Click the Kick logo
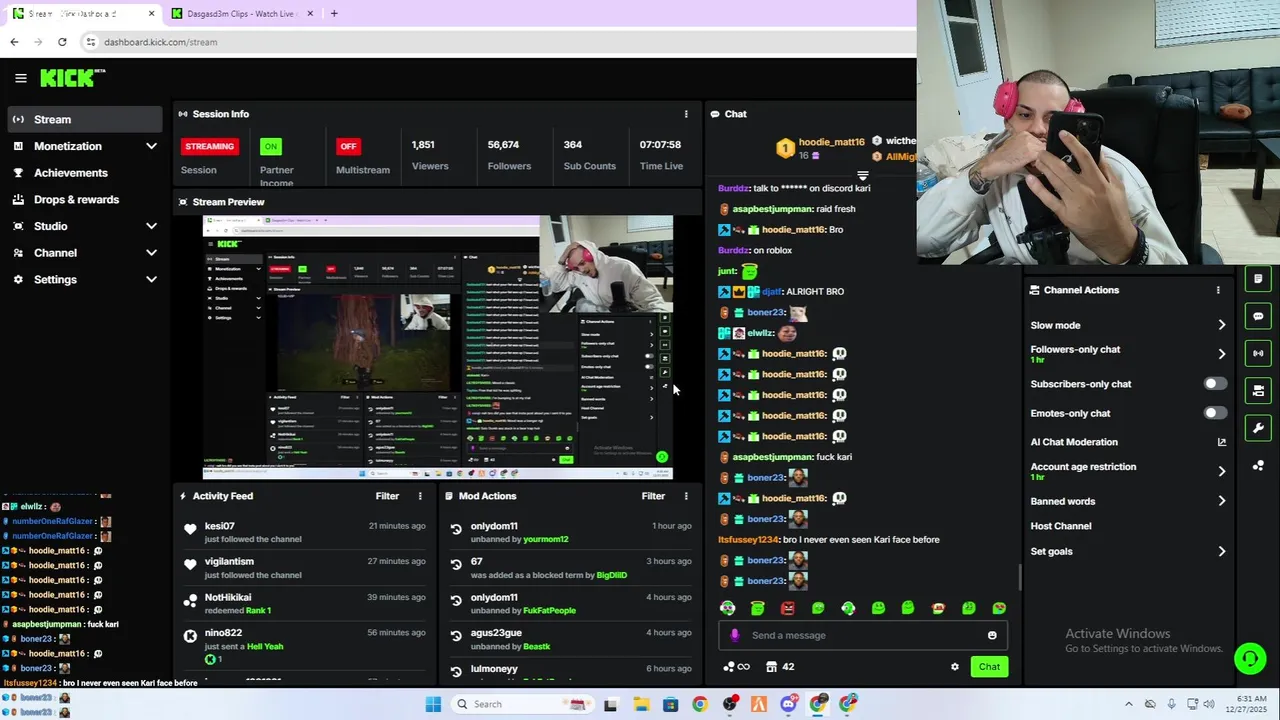Viewport: 1280px width, 720px height. pyautogui.click(x=72, y=78)
